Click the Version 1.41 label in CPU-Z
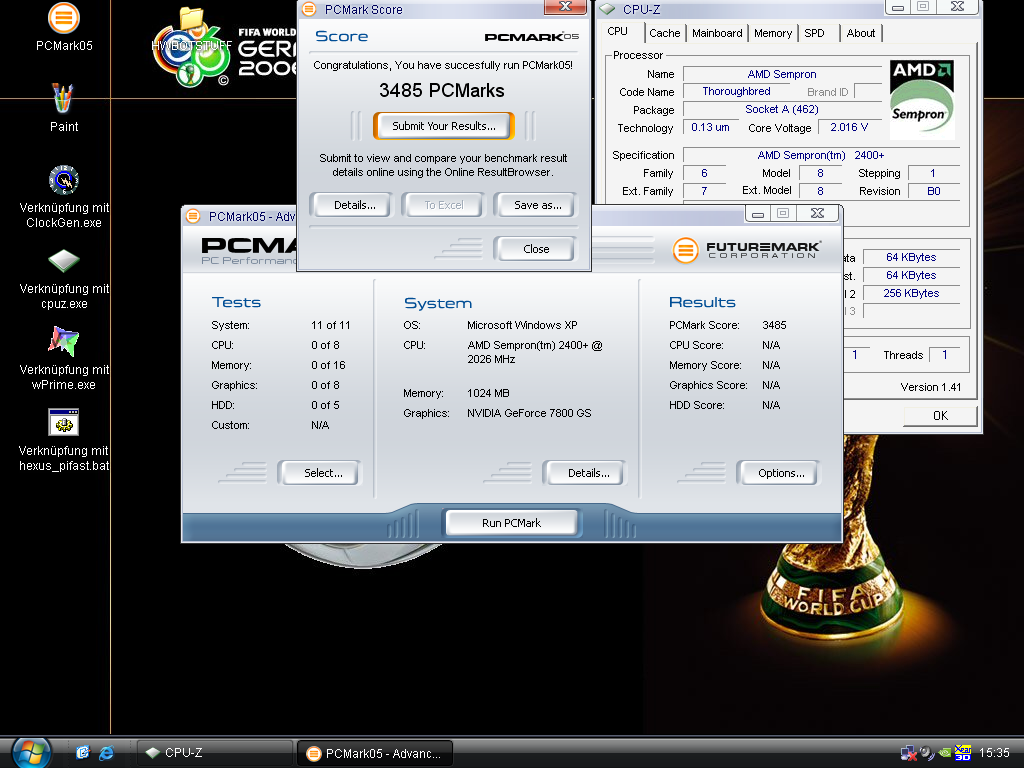This screenshot has height=768, width=1024. point(931,387)
